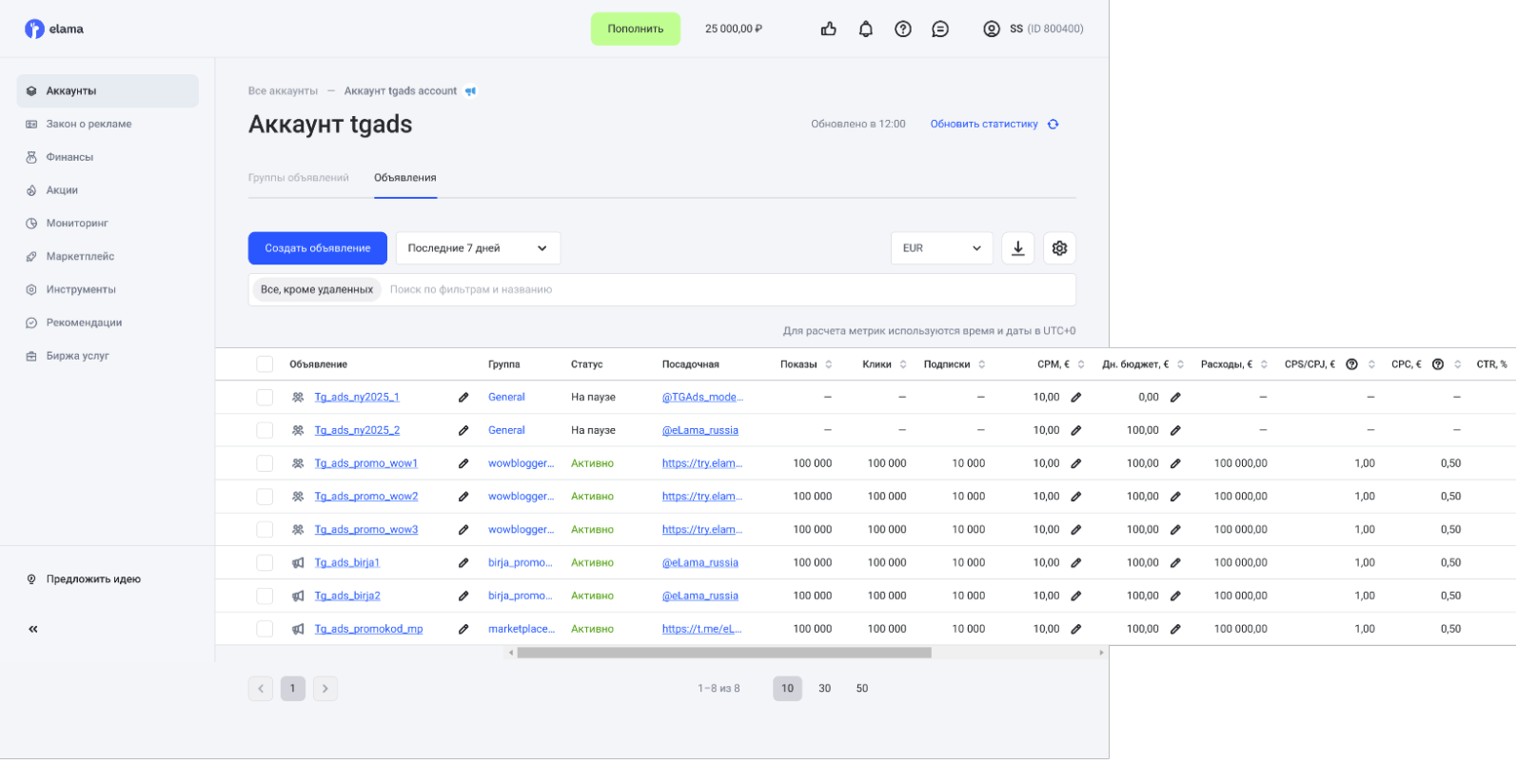Edit name of Tg_ads_promo_wow1
The width and height of the screenshot is (1516, 784).
point(463,463)
